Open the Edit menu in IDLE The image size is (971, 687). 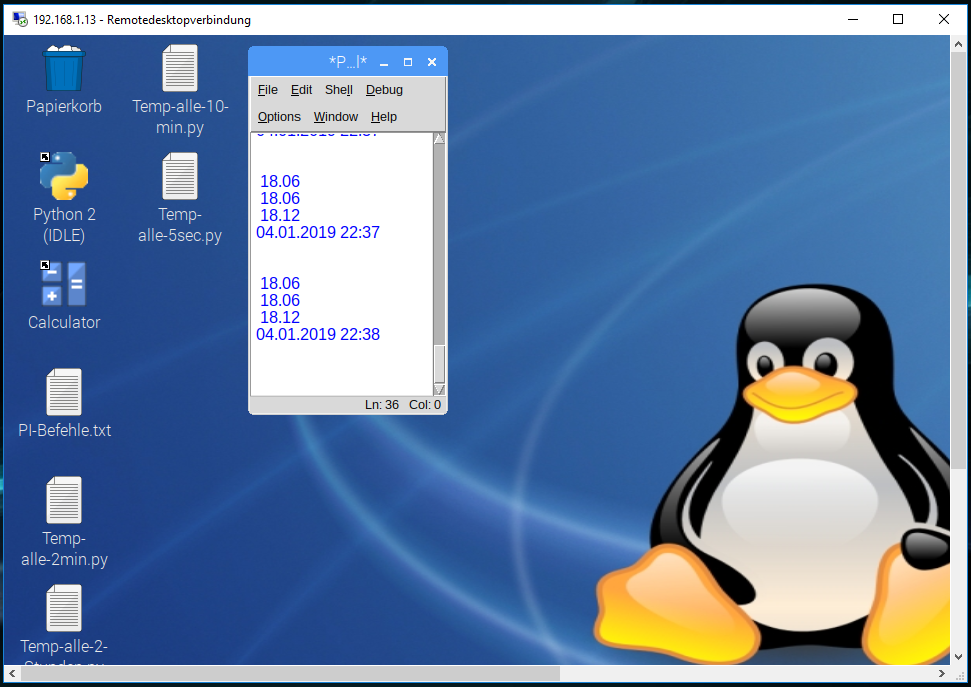coord(301,90)
